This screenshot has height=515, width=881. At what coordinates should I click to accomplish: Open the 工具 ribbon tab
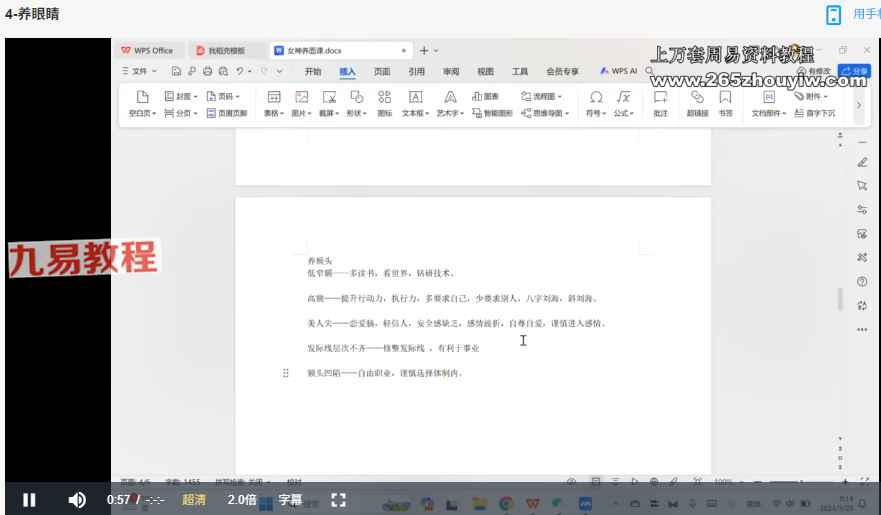[520, 71]
